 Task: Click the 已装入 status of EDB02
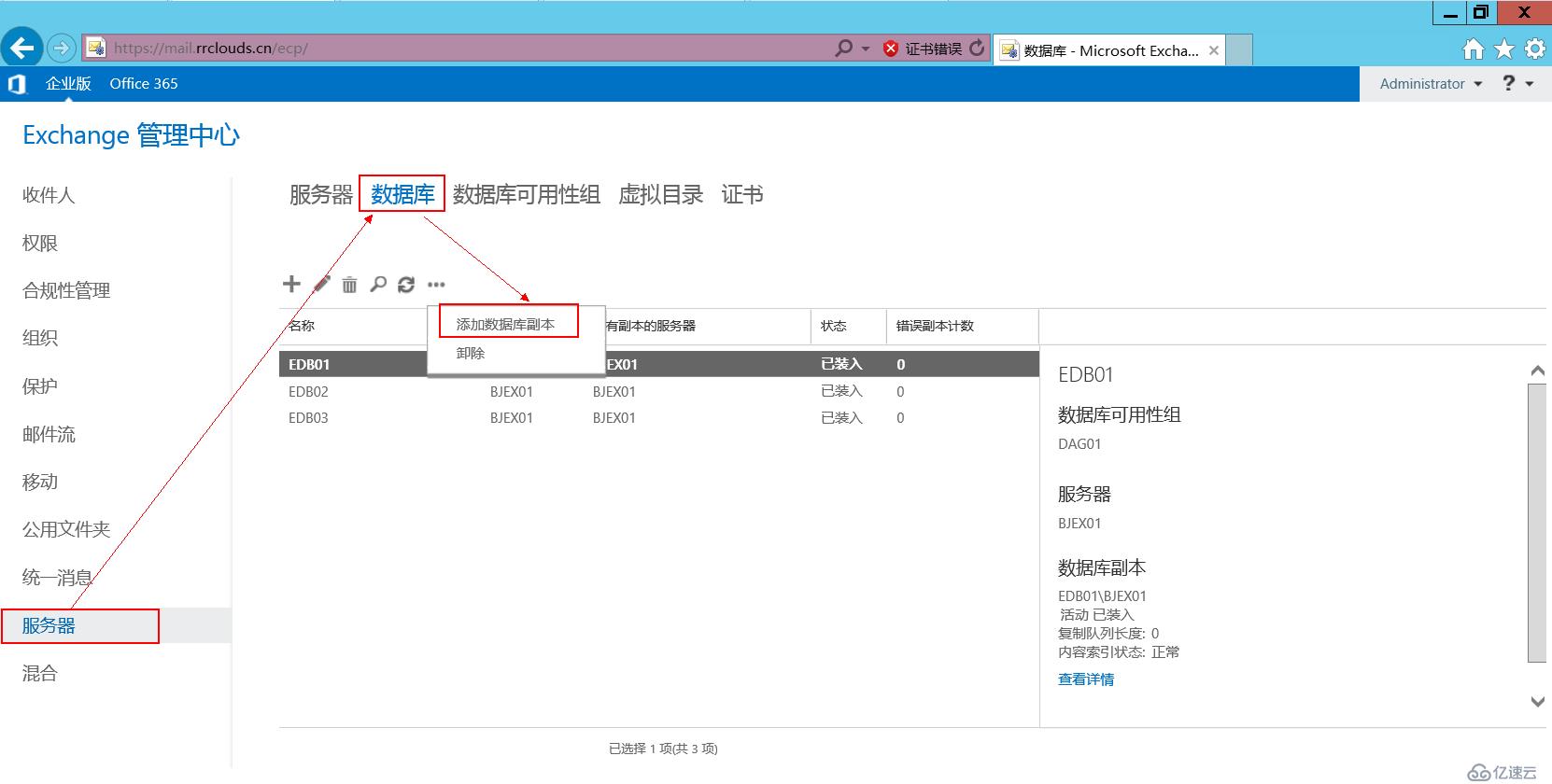[x=841, y=391]
